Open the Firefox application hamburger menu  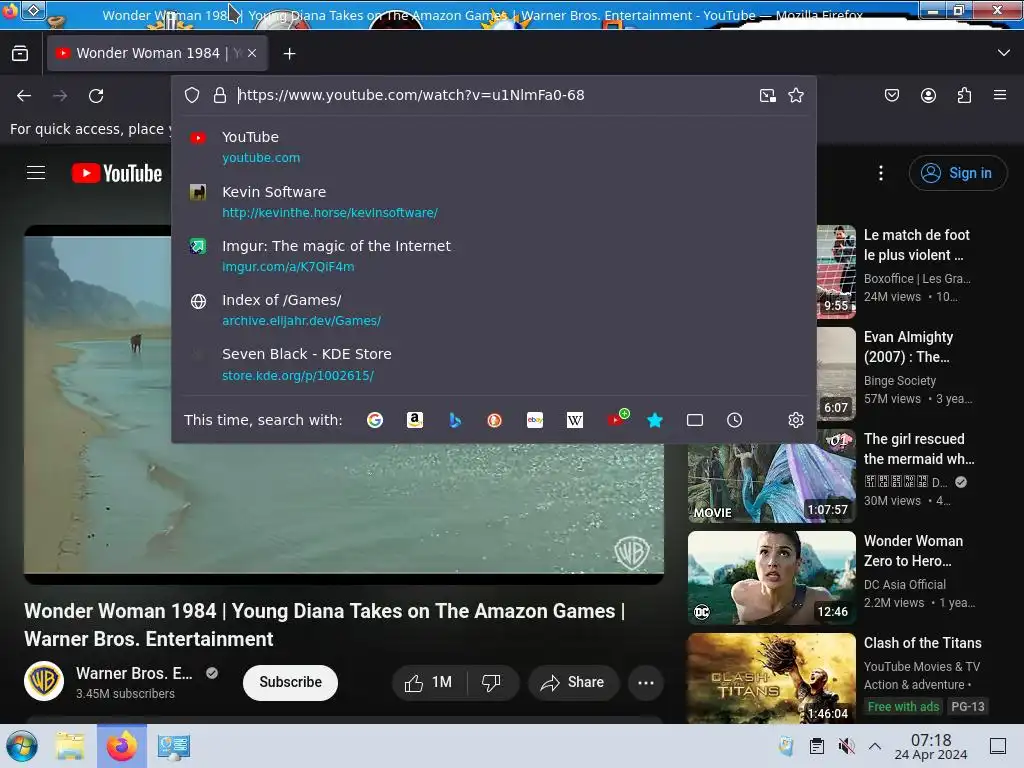[x=1000, y=95]
